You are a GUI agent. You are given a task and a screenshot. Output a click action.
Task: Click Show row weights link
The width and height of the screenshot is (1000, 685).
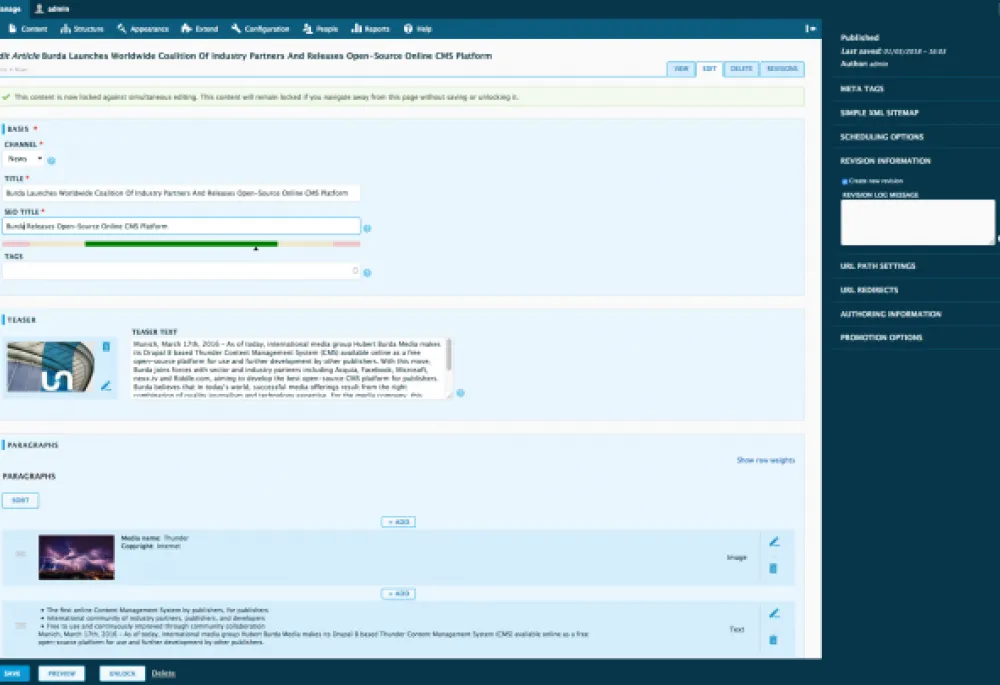pos(766,460)
